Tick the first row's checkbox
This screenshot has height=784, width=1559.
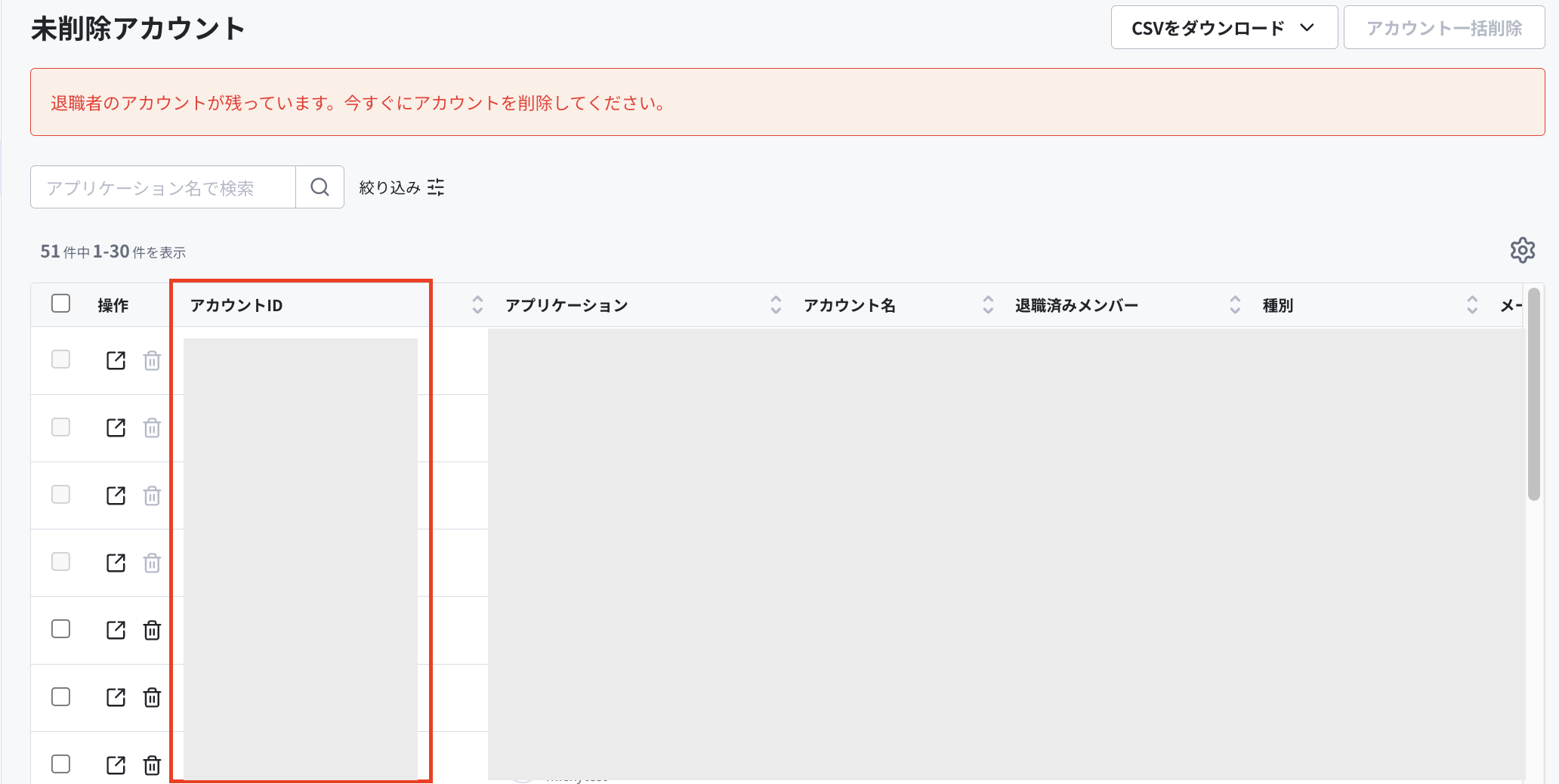click(61, 360)
